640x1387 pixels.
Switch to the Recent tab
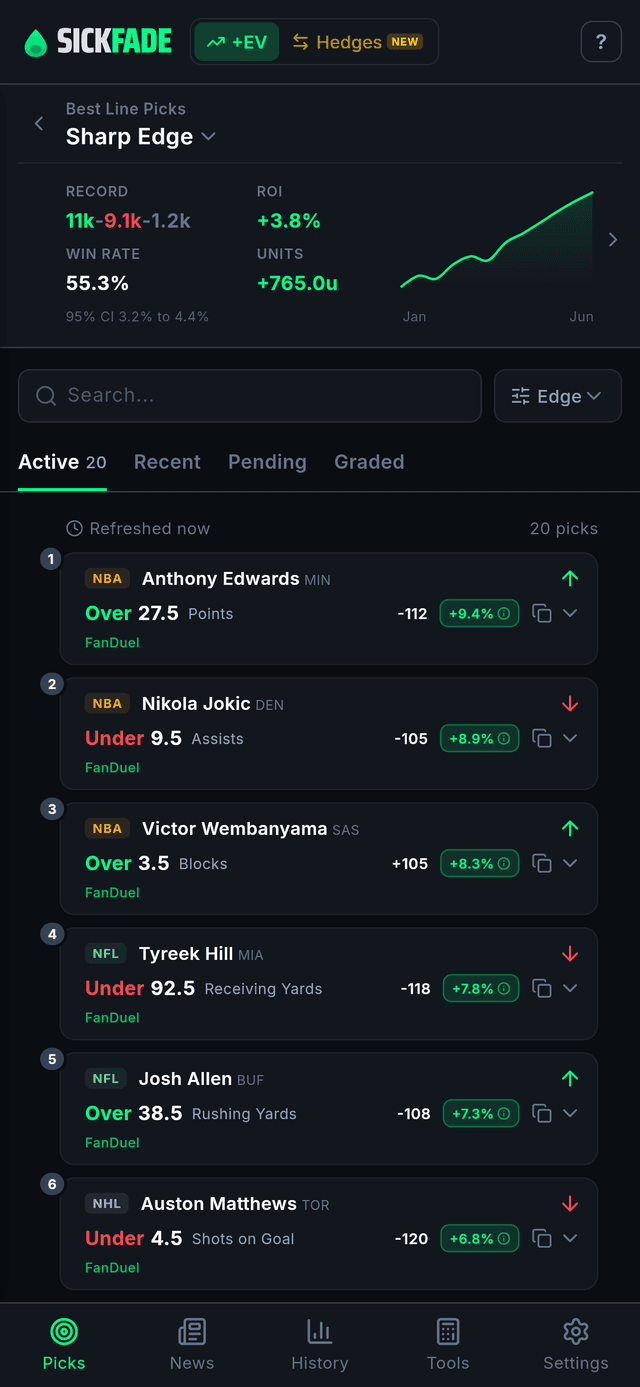tap(167, 462)
